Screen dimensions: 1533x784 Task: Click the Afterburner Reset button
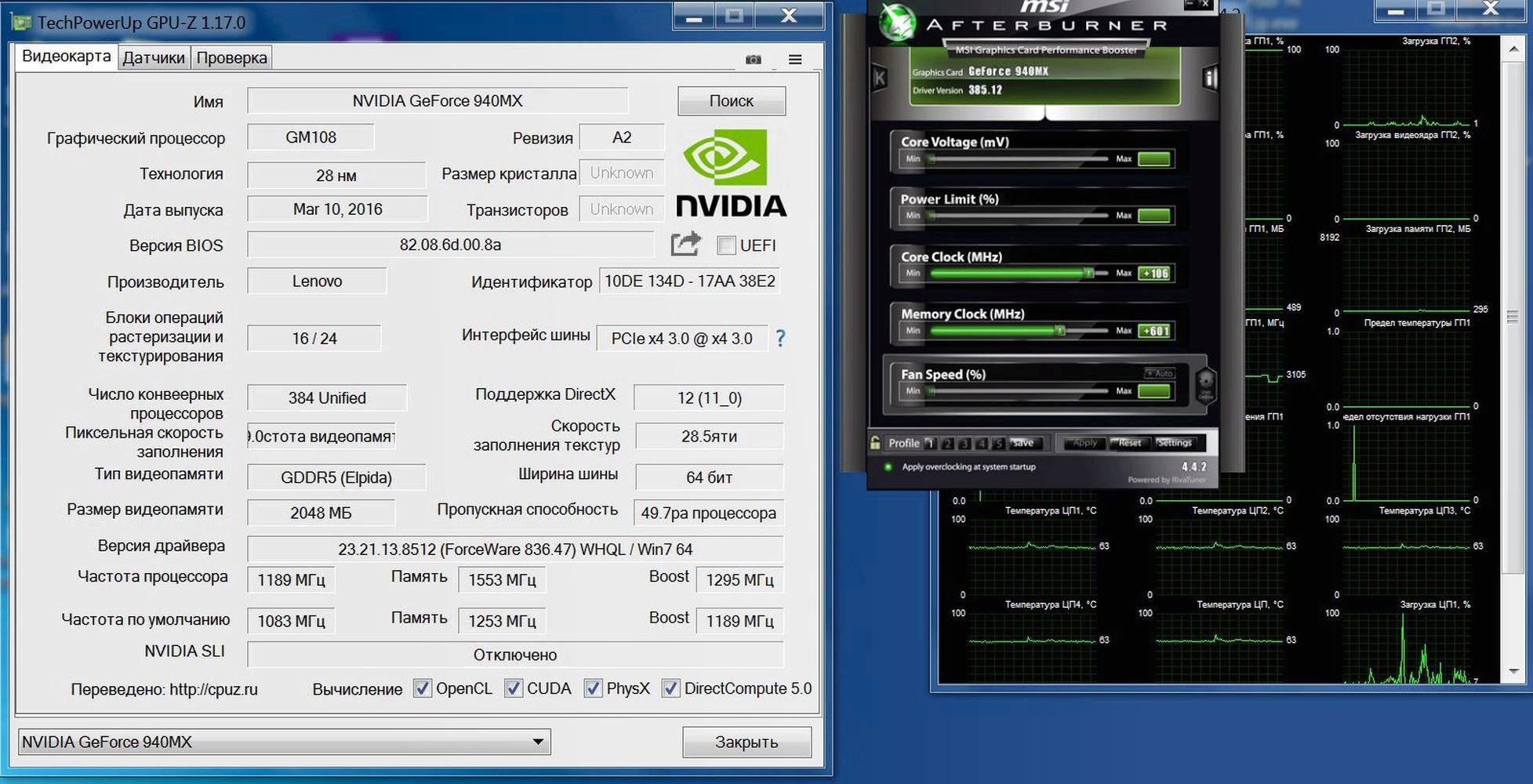click(x=1130, y=443)
